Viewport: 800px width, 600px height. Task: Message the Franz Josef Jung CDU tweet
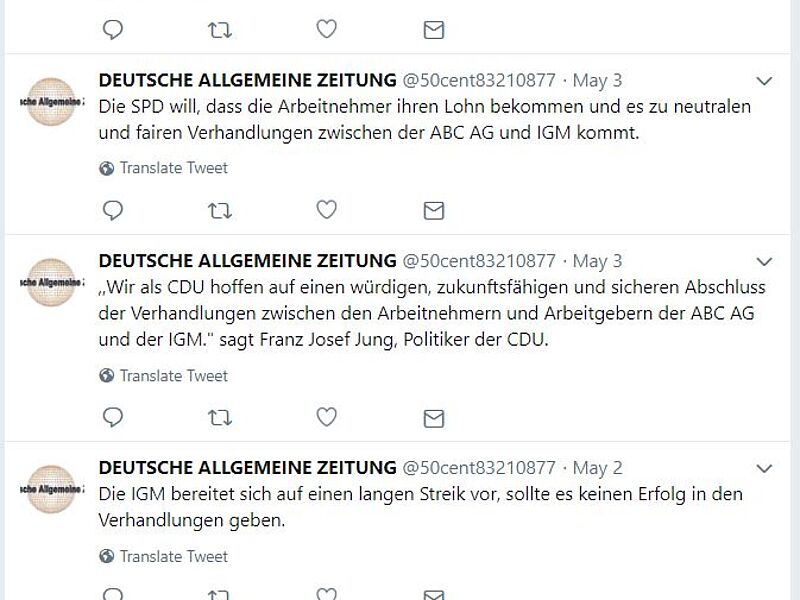[433, 417]
